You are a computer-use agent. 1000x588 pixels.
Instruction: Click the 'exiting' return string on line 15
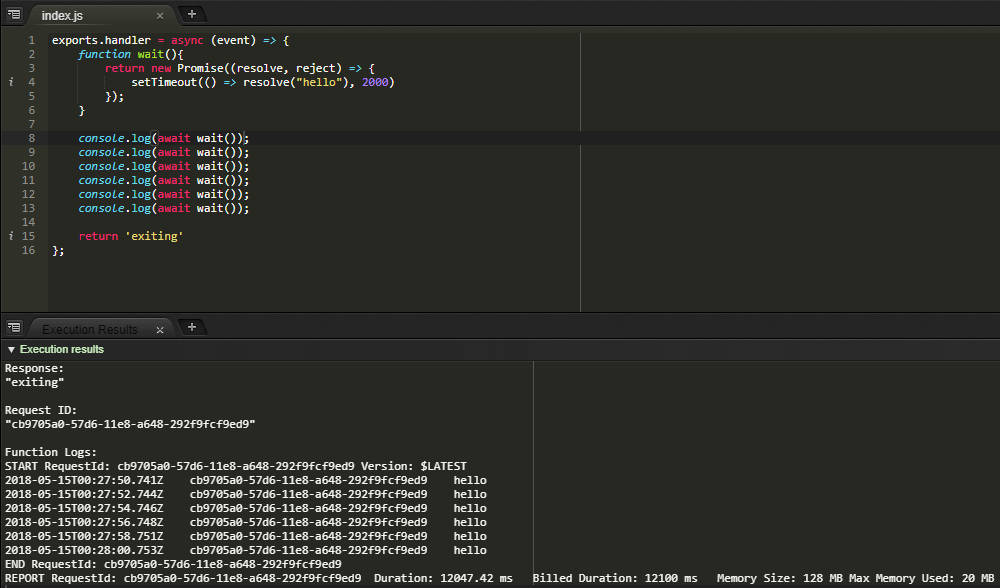[155, 235]
